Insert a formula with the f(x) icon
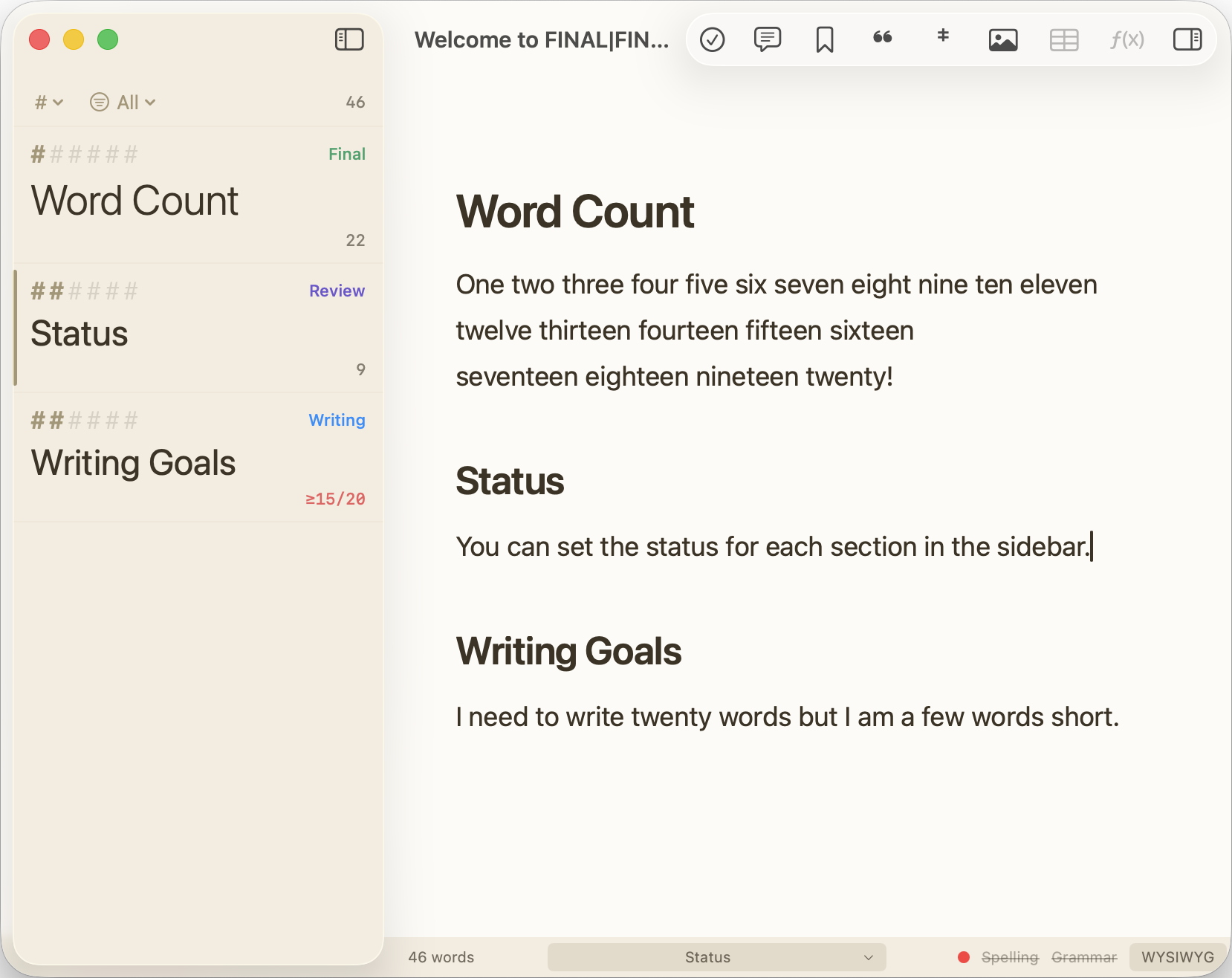 point(1127,39)
